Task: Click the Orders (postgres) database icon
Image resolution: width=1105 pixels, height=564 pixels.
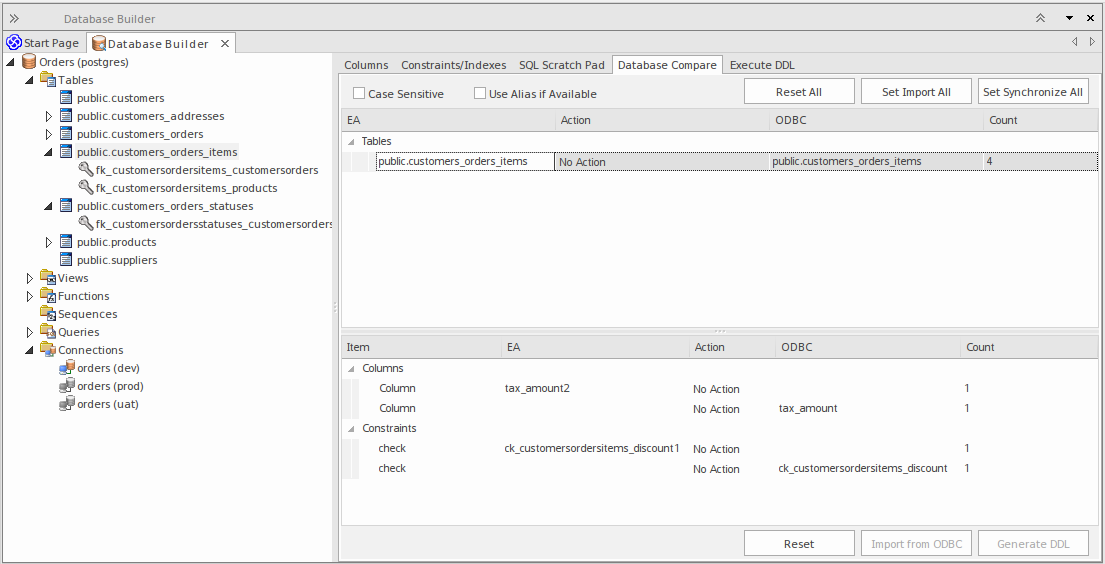Action: pyautogui.click(x=29, y=62)
